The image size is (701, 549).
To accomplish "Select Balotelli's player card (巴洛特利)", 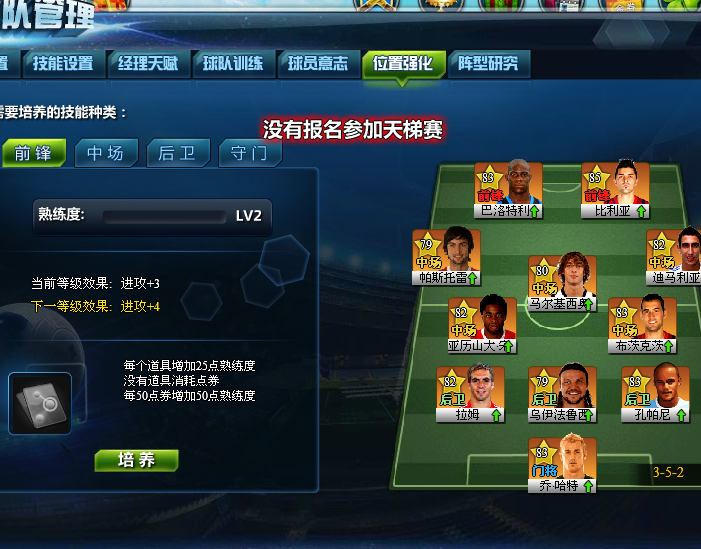I will click(508, 190).
